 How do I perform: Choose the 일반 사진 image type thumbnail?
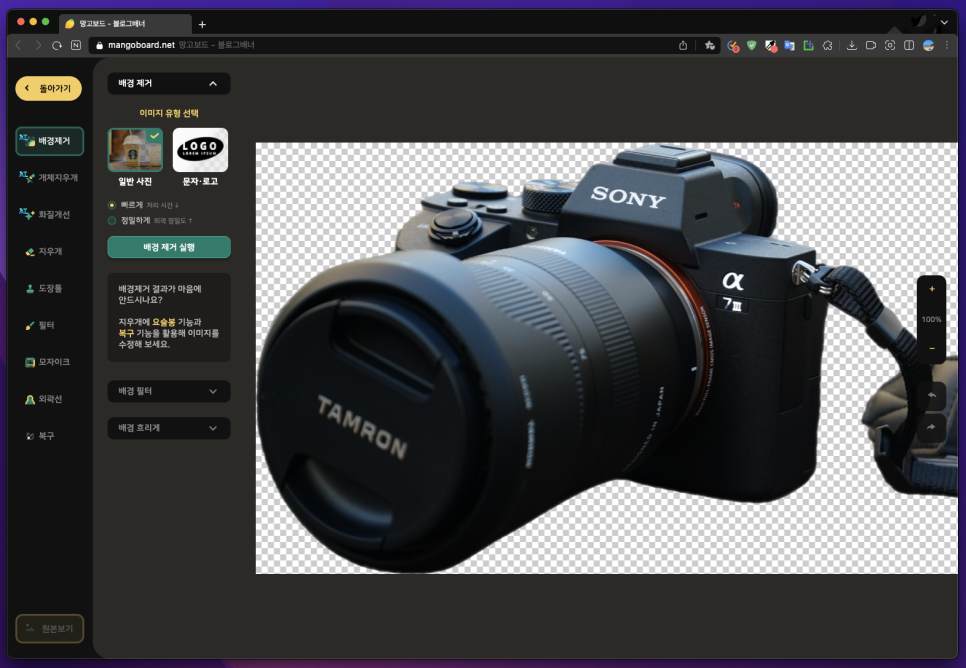[x=136, y=150]
